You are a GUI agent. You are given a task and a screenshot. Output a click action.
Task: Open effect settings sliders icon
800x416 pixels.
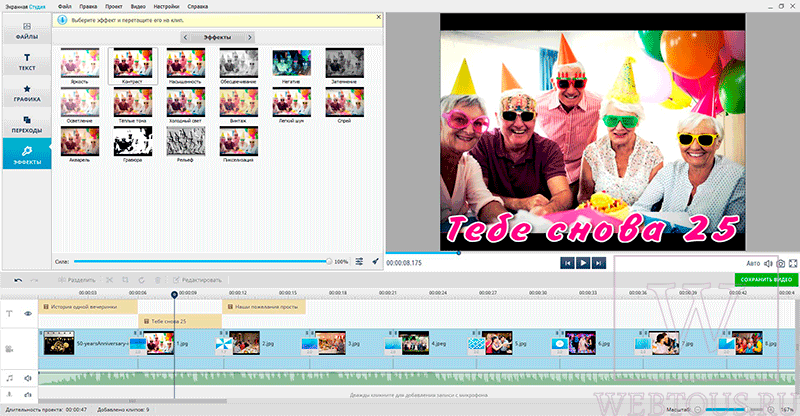359,261
